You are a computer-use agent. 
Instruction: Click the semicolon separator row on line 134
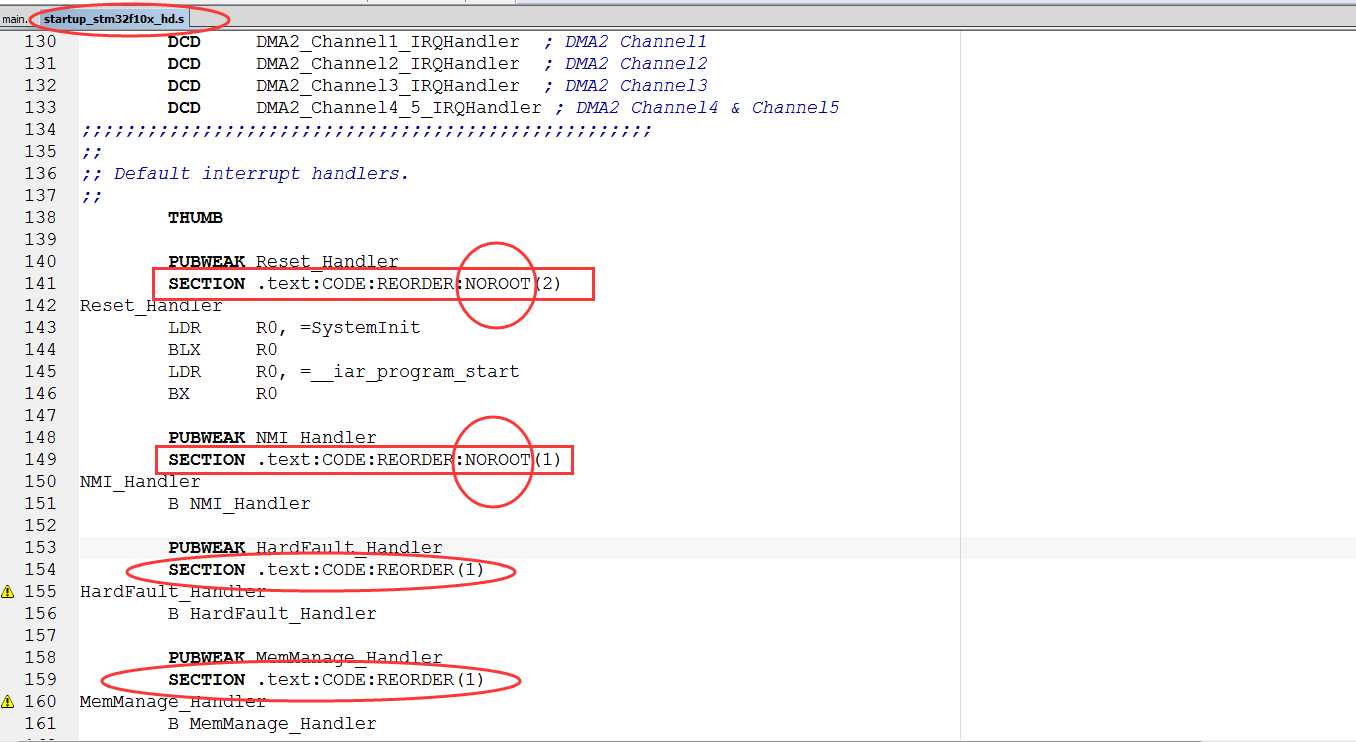tap(366, 130)
